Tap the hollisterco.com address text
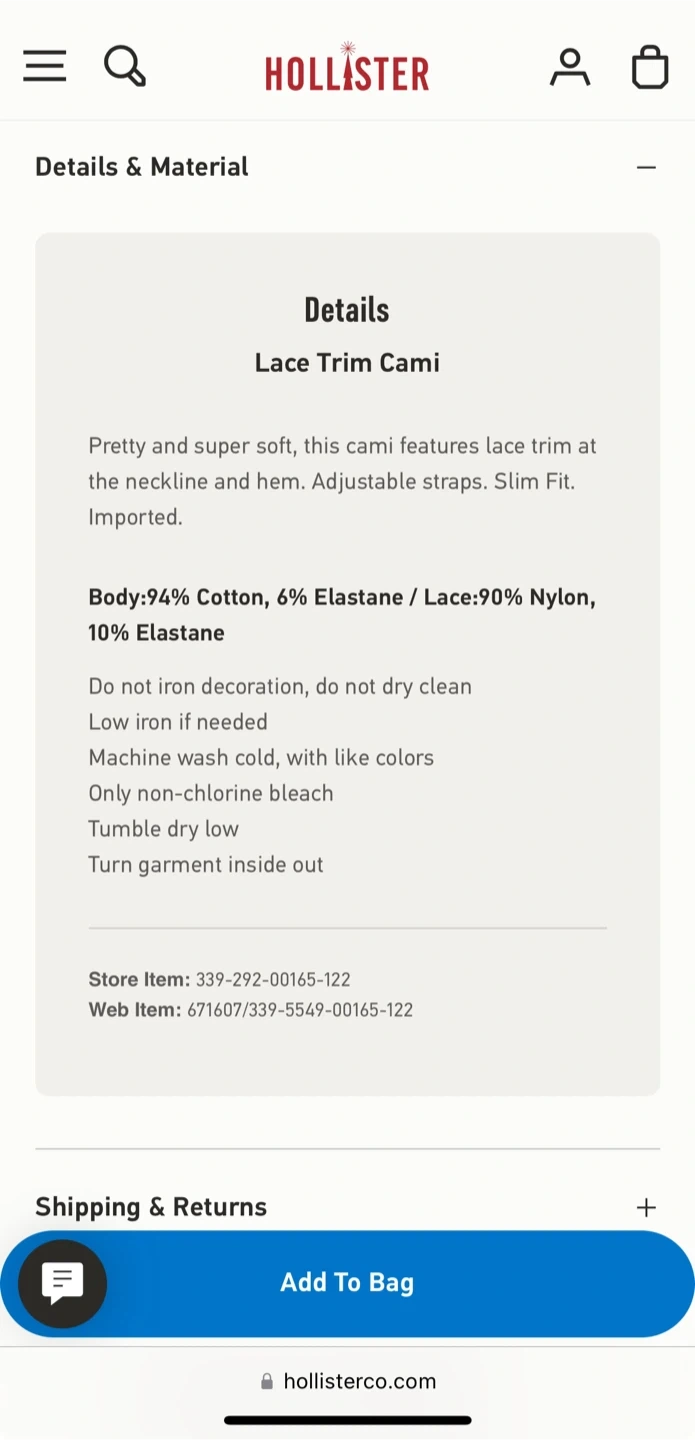 pyautogui.click(x=360, y=1381)
